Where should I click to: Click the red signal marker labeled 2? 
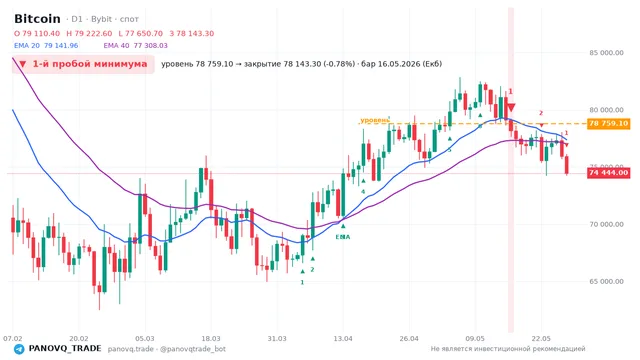[541, 125]
